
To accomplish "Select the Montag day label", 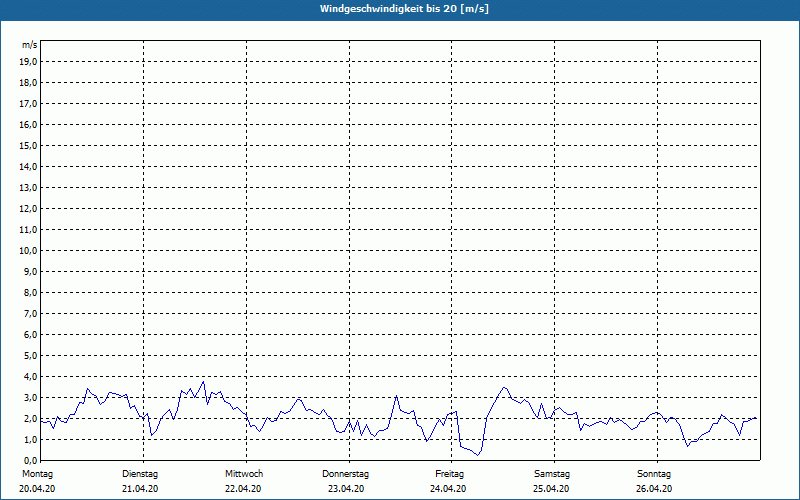I will coord(36,474).
